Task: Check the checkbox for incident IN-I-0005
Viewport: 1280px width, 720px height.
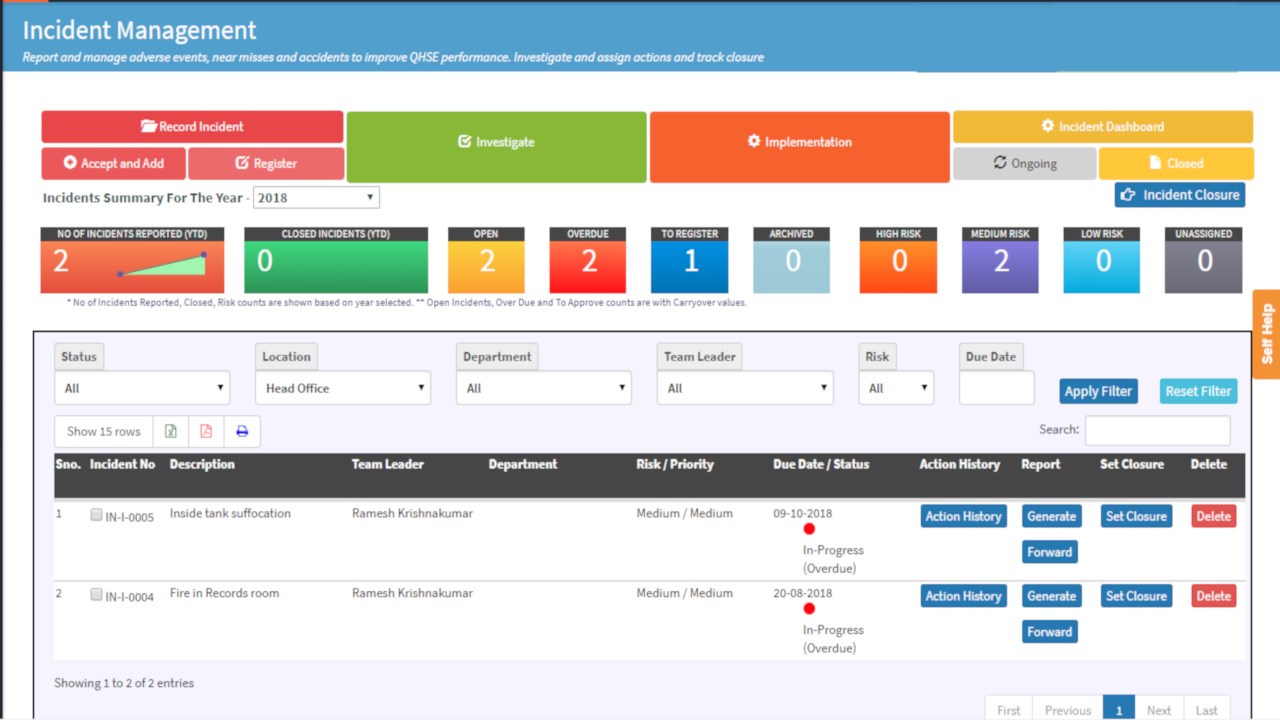Action: coord(96,514)
